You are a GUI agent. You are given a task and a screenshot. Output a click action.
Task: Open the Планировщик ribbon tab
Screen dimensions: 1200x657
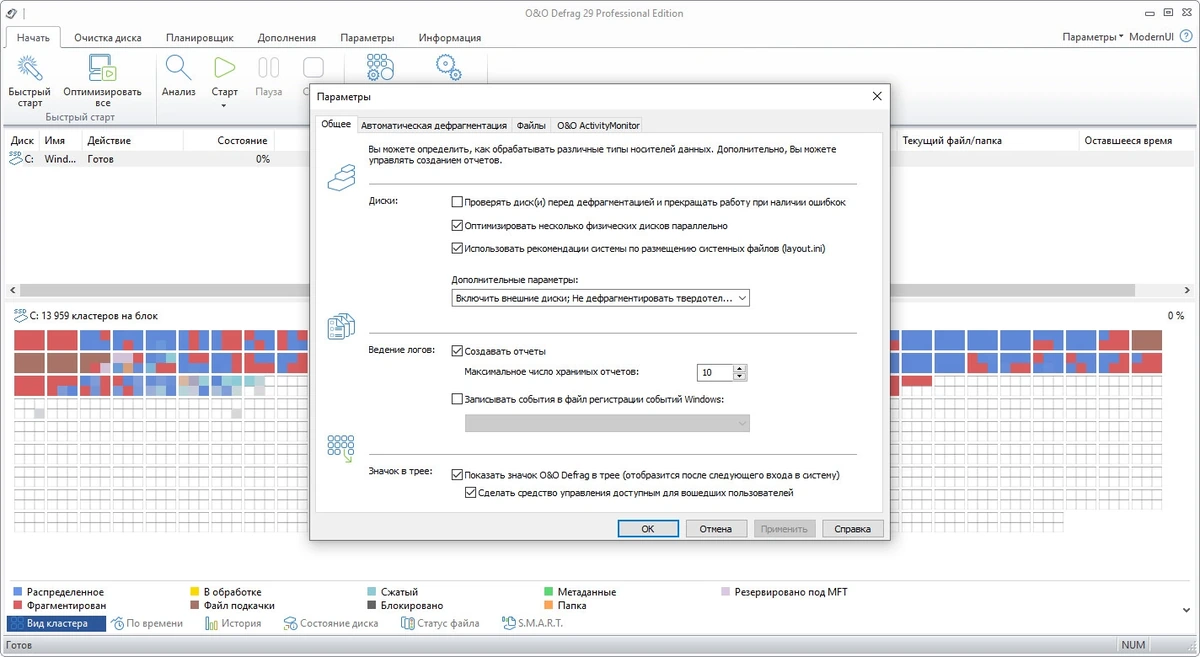coord(200,37)
